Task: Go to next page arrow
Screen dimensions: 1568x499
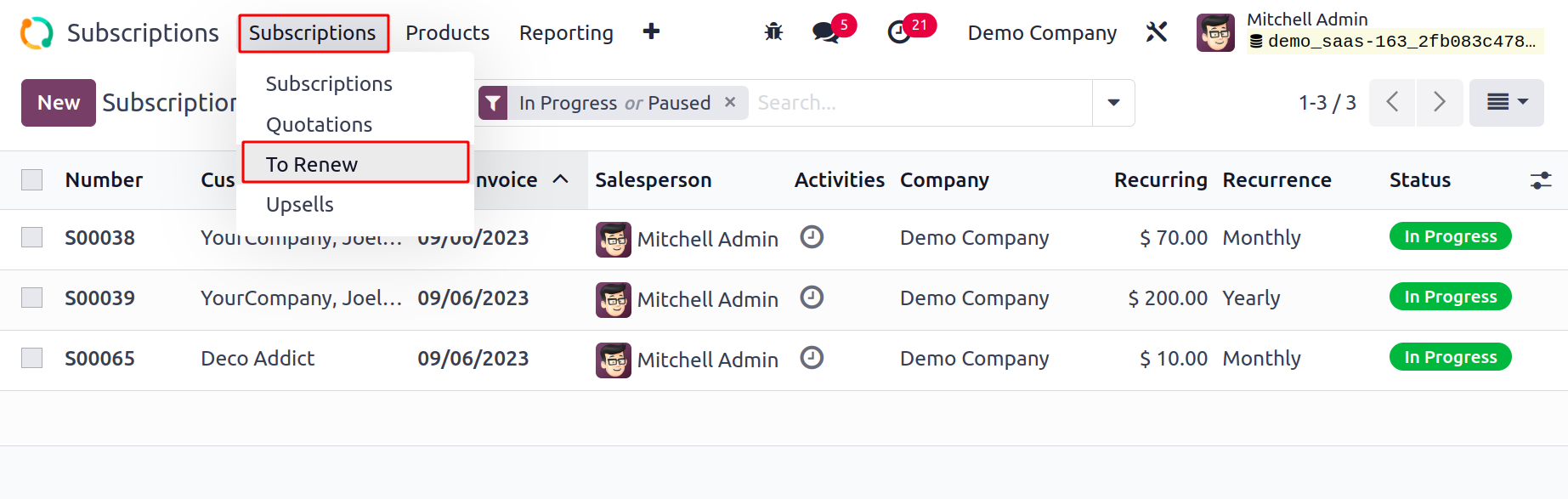Action: point(1440,103)
